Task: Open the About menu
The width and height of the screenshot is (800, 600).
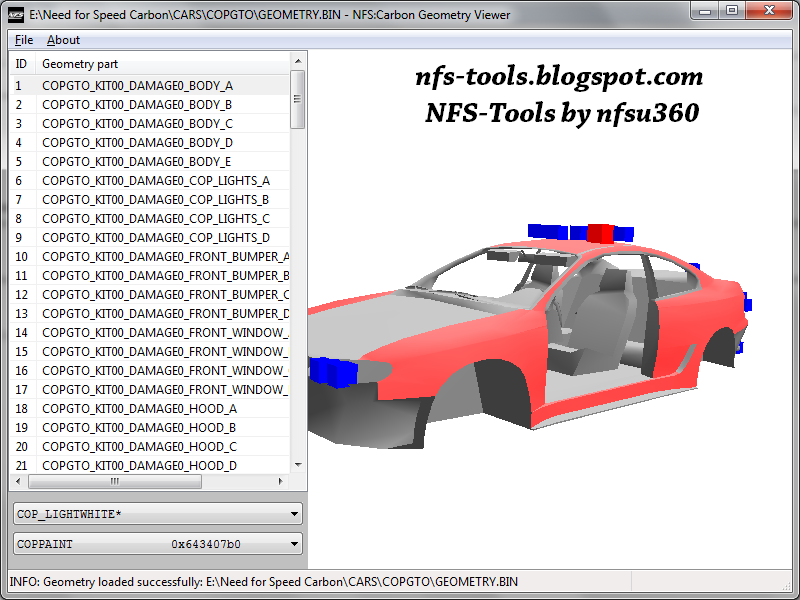Action: 63,40
